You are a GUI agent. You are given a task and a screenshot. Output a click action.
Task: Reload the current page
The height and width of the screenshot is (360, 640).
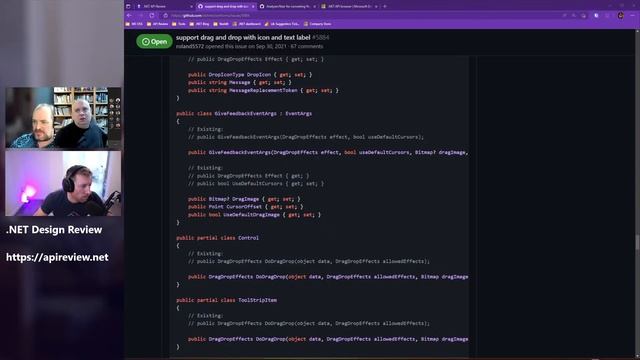[151, 16]
